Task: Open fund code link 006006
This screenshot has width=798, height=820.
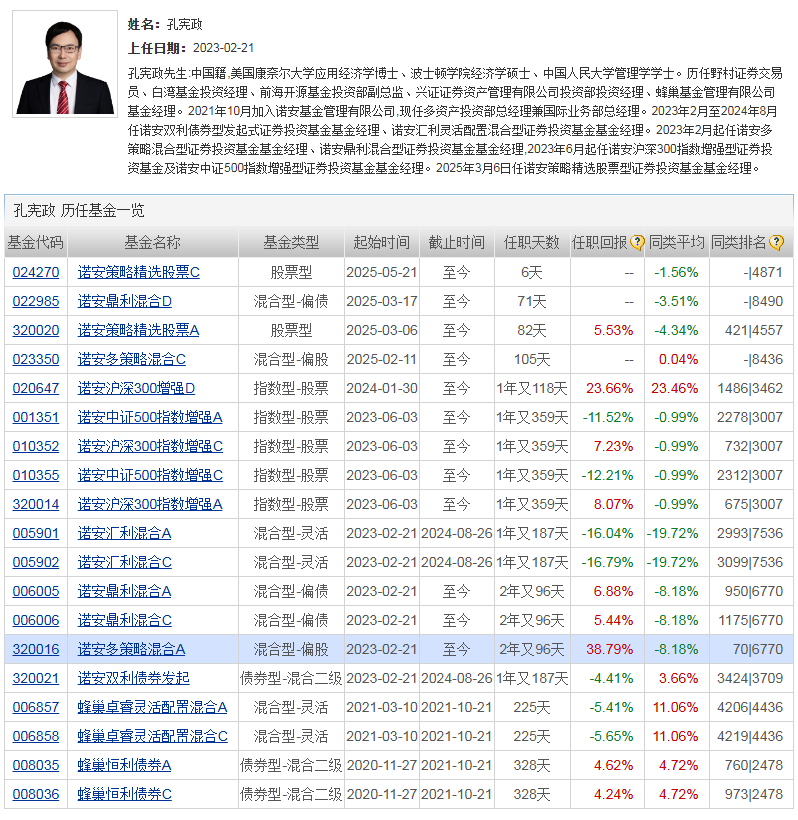Action: click(x=36, y=621)
